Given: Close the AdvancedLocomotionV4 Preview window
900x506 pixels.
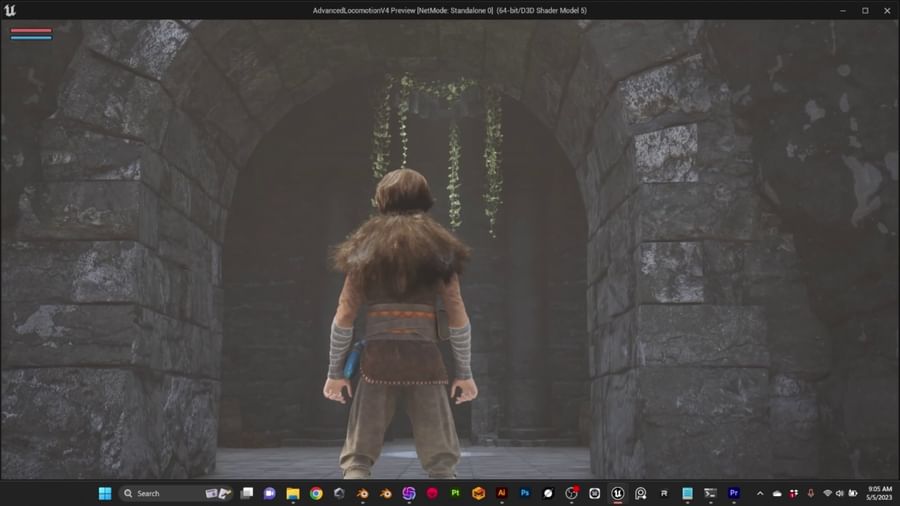Looking at the screenshot, I should 887,10.
